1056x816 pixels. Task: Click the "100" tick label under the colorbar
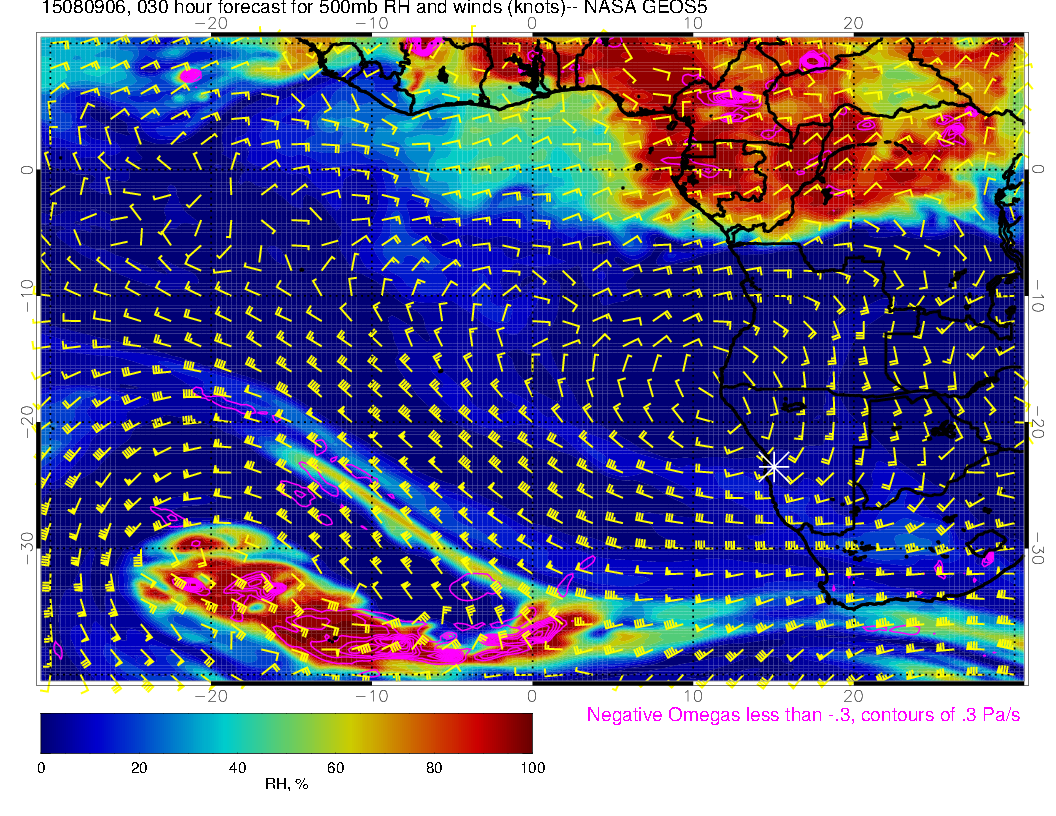pyautogui.click(x=532, y=767)
